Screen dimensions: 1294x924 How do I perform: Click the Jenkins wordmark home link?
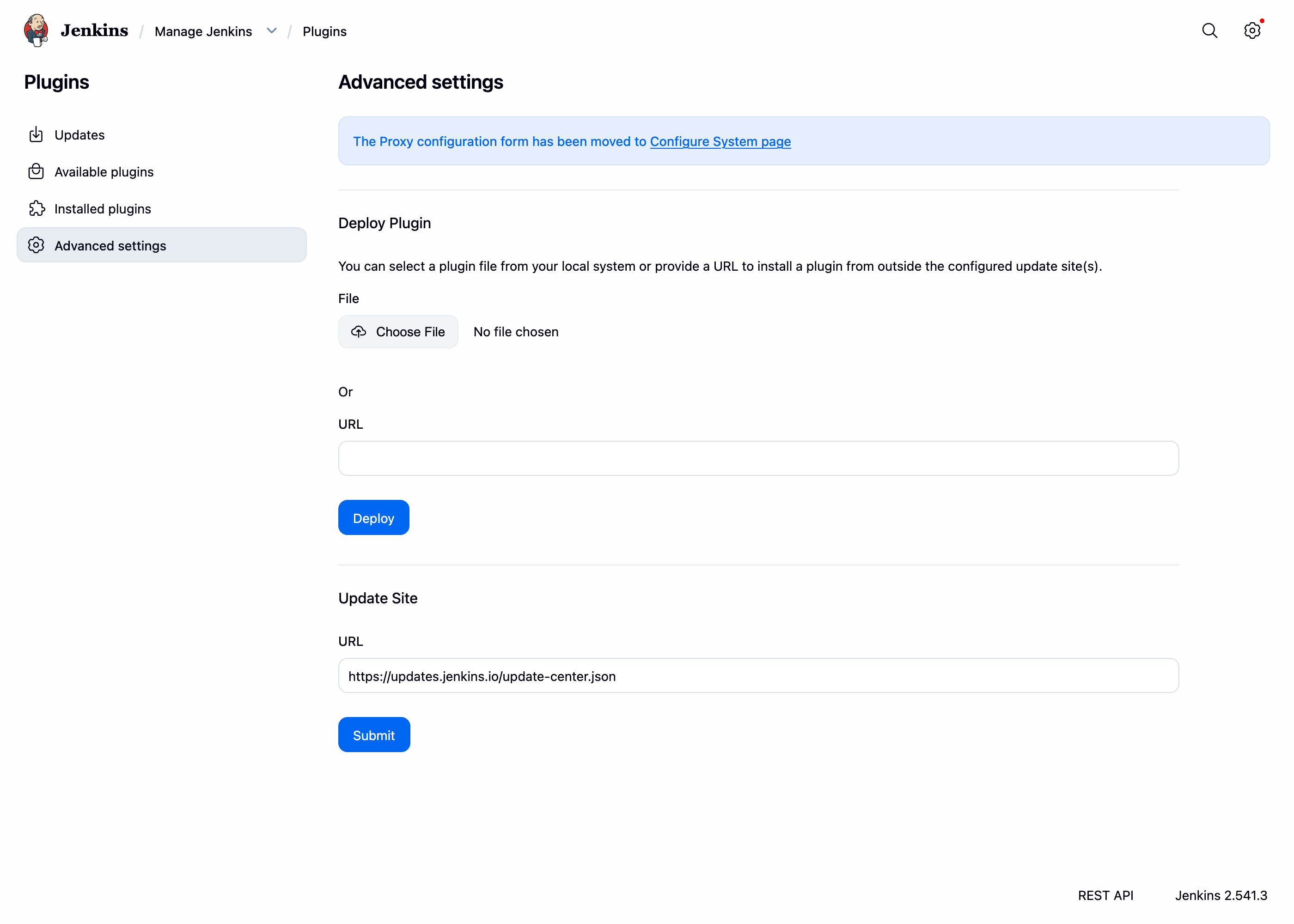[x=94, y=31]
